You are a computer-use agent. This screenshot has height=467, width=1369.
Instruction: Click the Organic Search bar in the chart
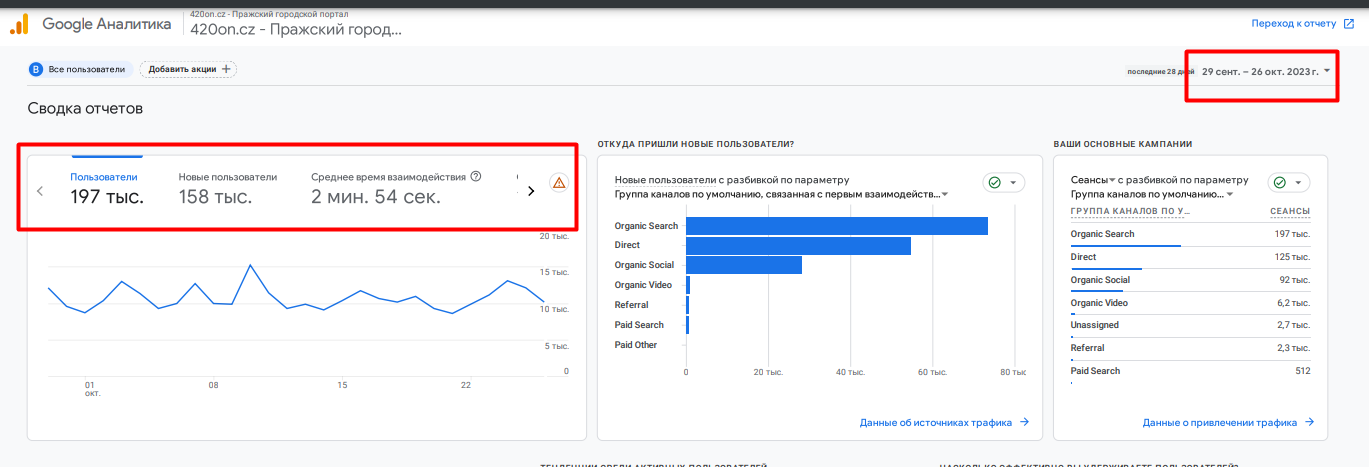837,226
